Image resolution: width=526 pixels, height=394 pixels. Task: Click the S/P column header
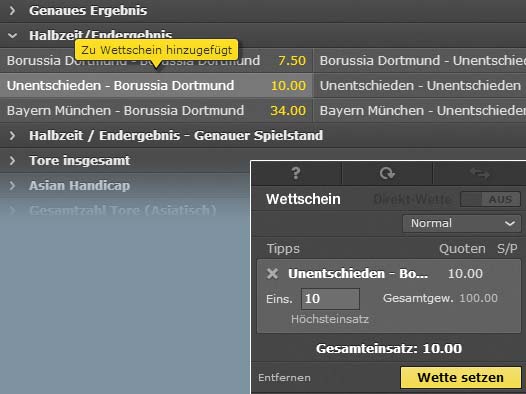click(507, 249)
